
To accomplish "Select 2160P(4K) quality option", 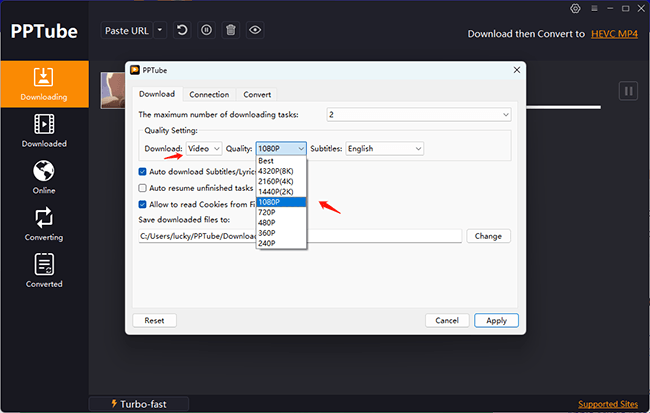I will tap(281, 182).
